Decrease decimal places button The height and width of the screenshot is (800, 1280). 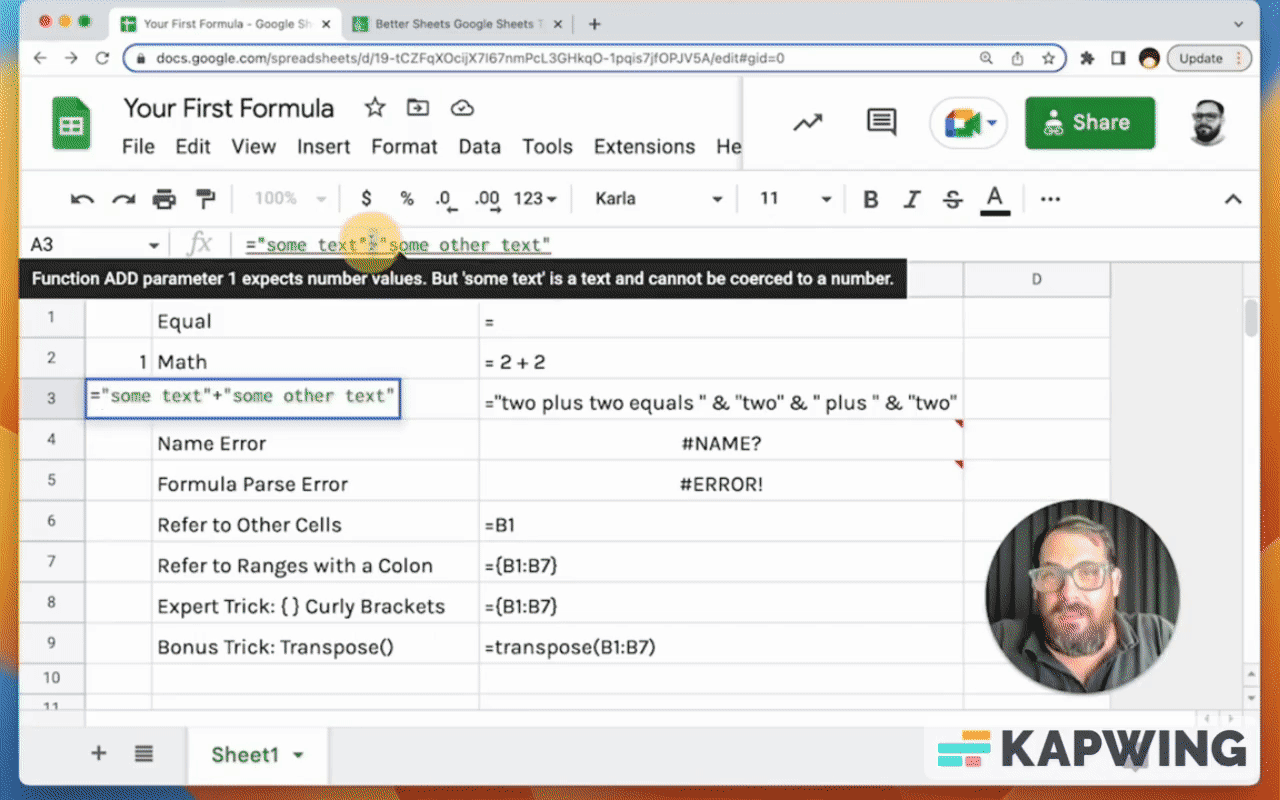click(x=446, y=200)
